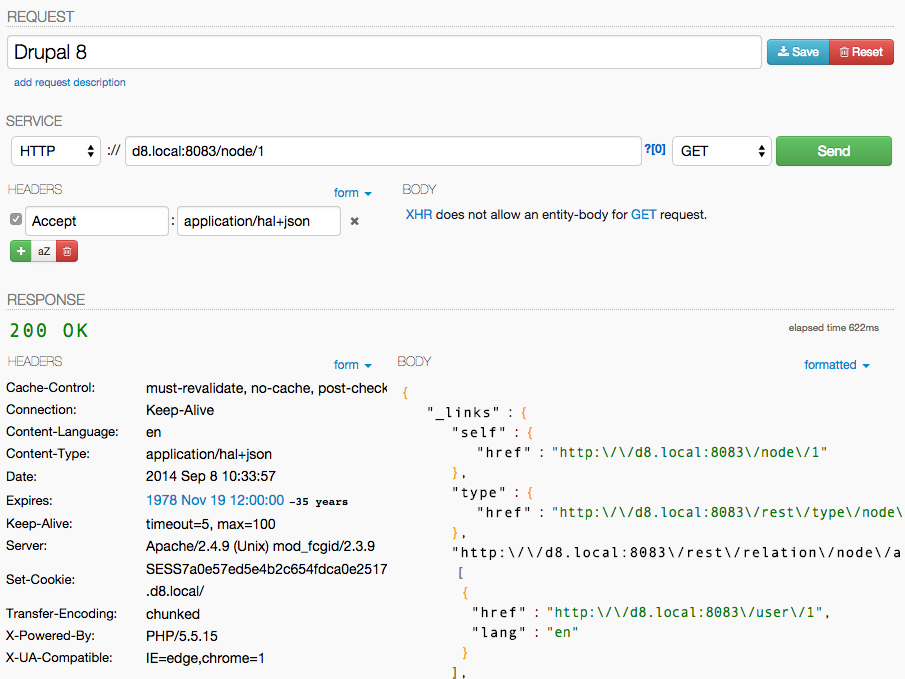The width and height of the screenshot is (905, 679).
Task: Click the "lang" key in response body
Action: 499,633
